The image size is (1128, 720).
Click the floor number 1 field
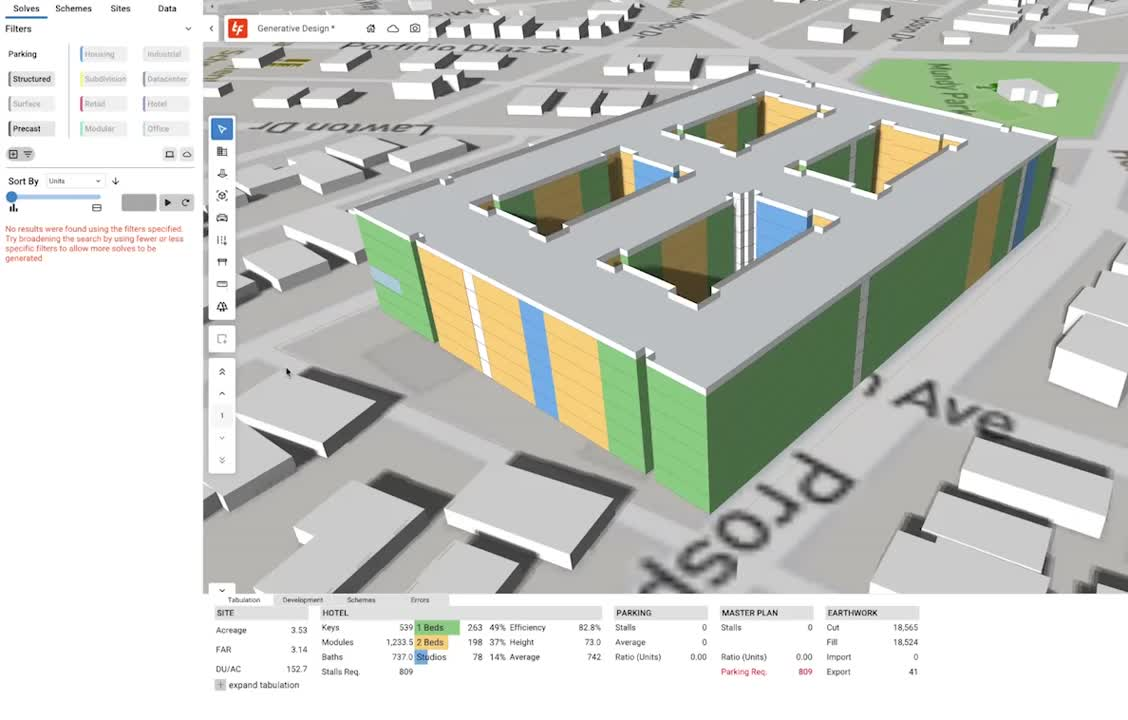(x=222, y=416)
